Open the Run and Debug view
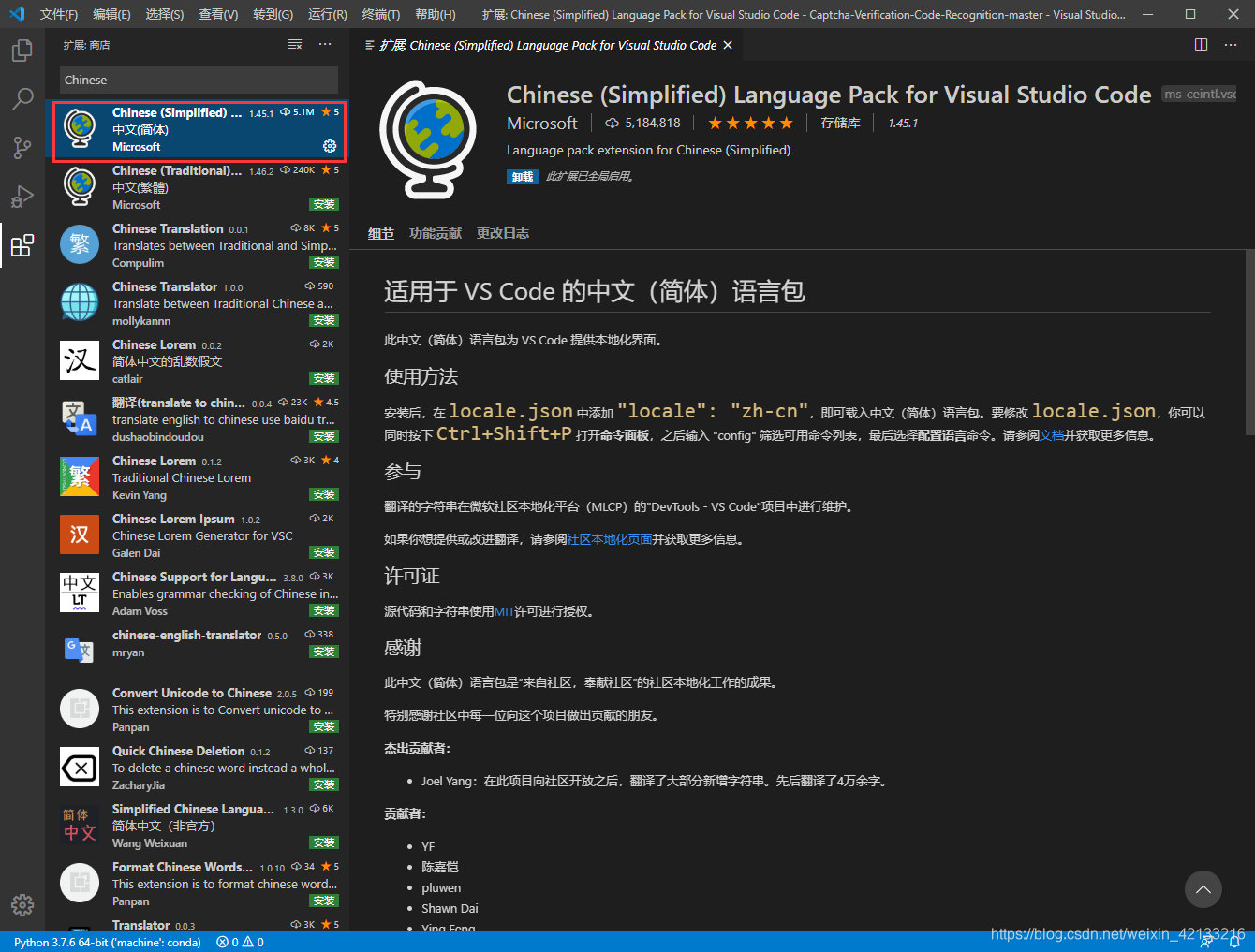The width and height of the screenshot is (1255, 952). pos(22,197)
